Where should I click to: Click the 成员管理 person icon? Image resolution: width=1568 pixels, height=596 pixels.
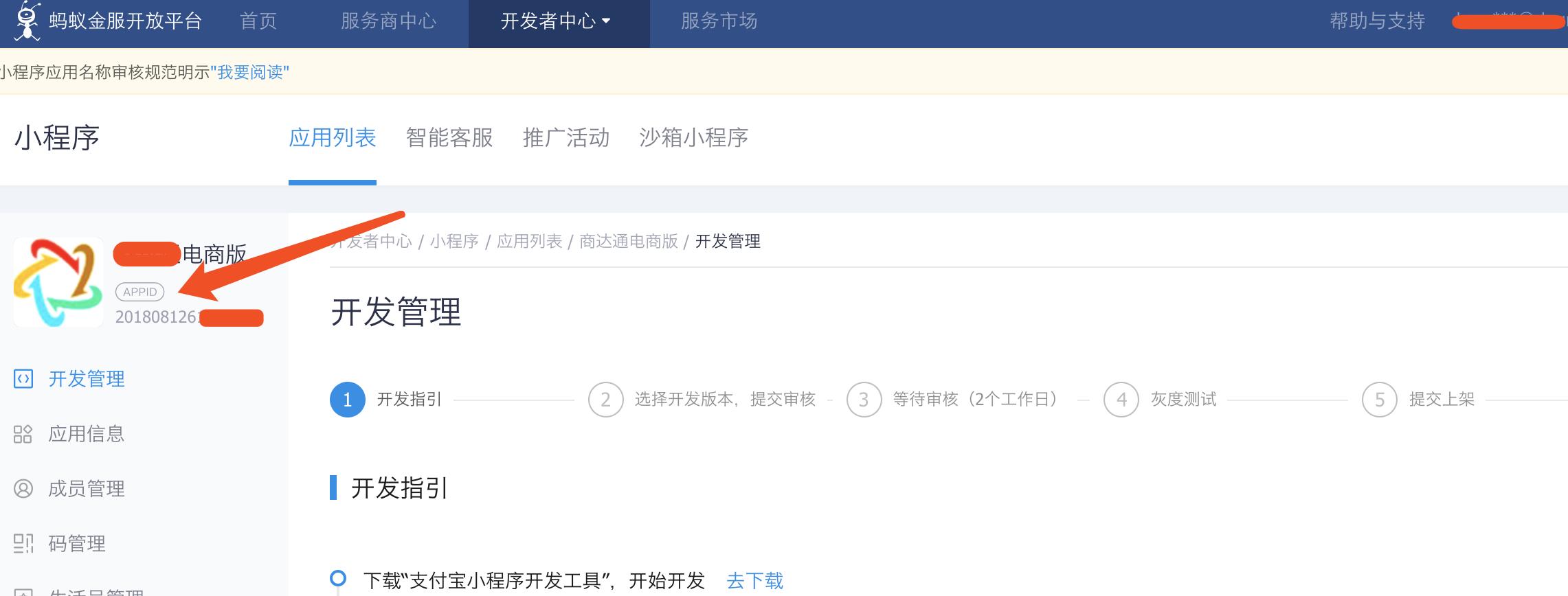23,489
